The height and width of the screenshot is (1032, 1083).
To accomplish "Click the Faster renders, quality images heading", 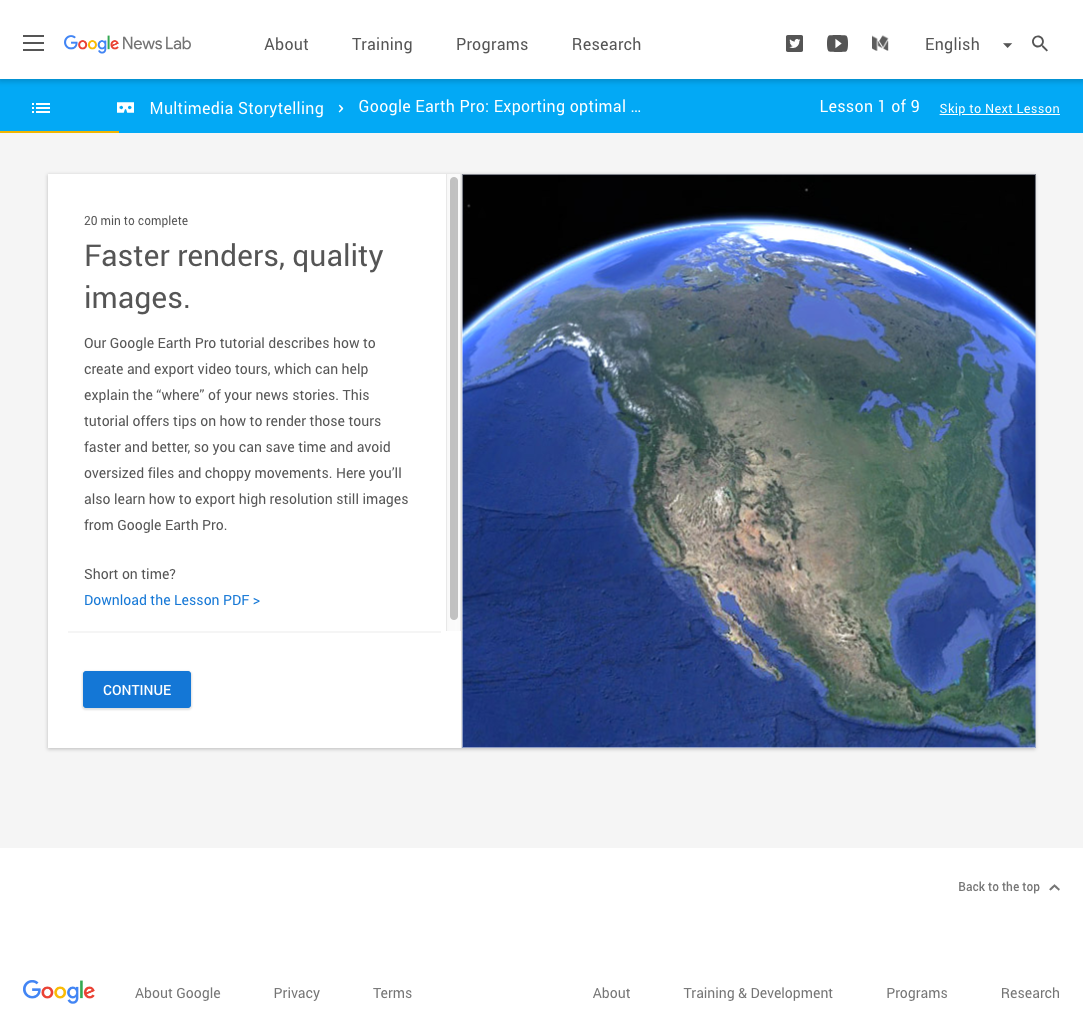I will tap(233, 276).
